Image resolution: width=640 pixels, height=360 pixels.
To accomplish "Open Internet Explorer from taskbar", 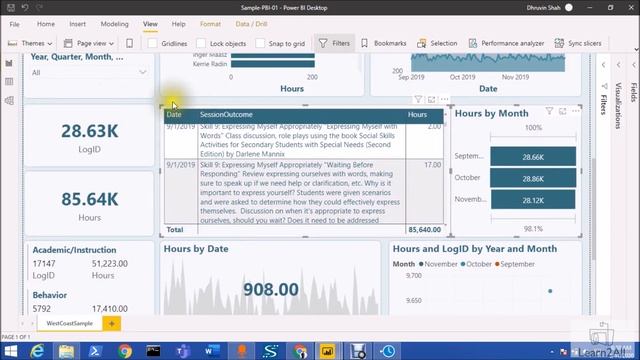I will (x=38, y=351).
